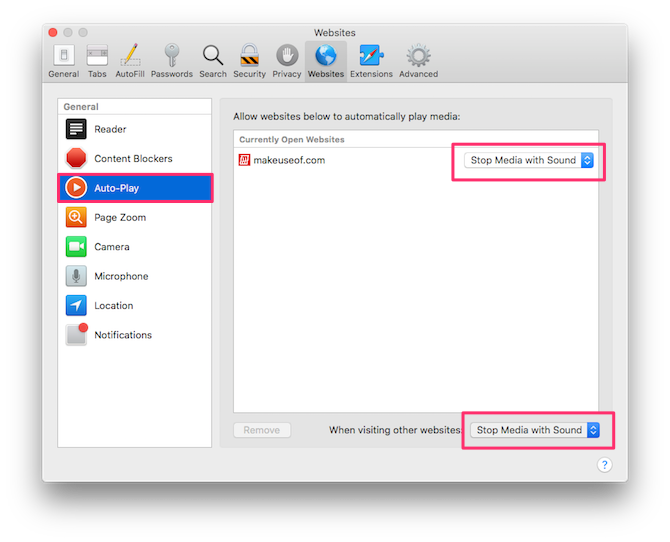Select the Microphone label in sidebar
The height and width of the screenshot is (542, 670).
[121, 276]
